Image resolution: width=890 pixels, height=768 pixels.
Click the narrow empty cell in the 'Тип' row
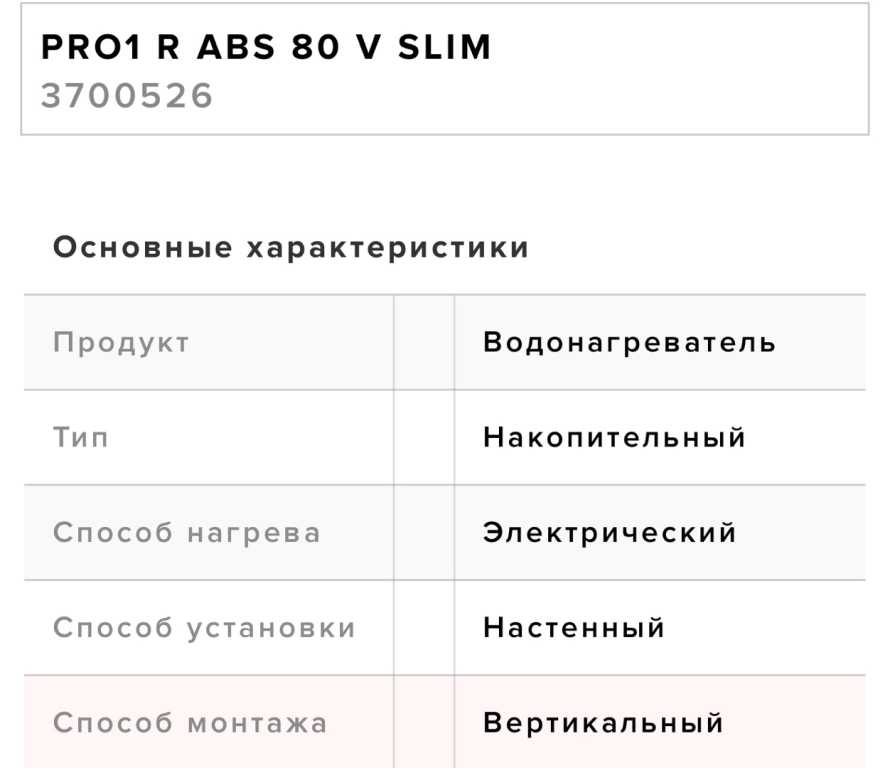tap(424, 437)
